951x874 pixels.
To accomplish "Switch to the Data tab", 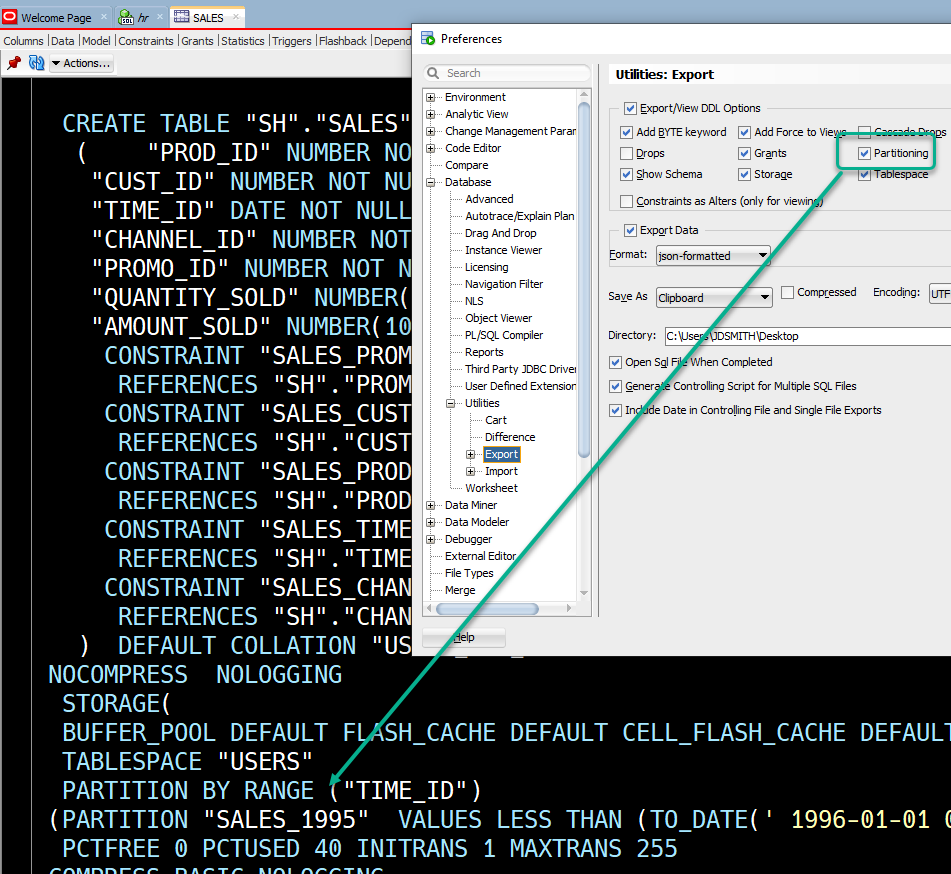I will click(62, 41).
